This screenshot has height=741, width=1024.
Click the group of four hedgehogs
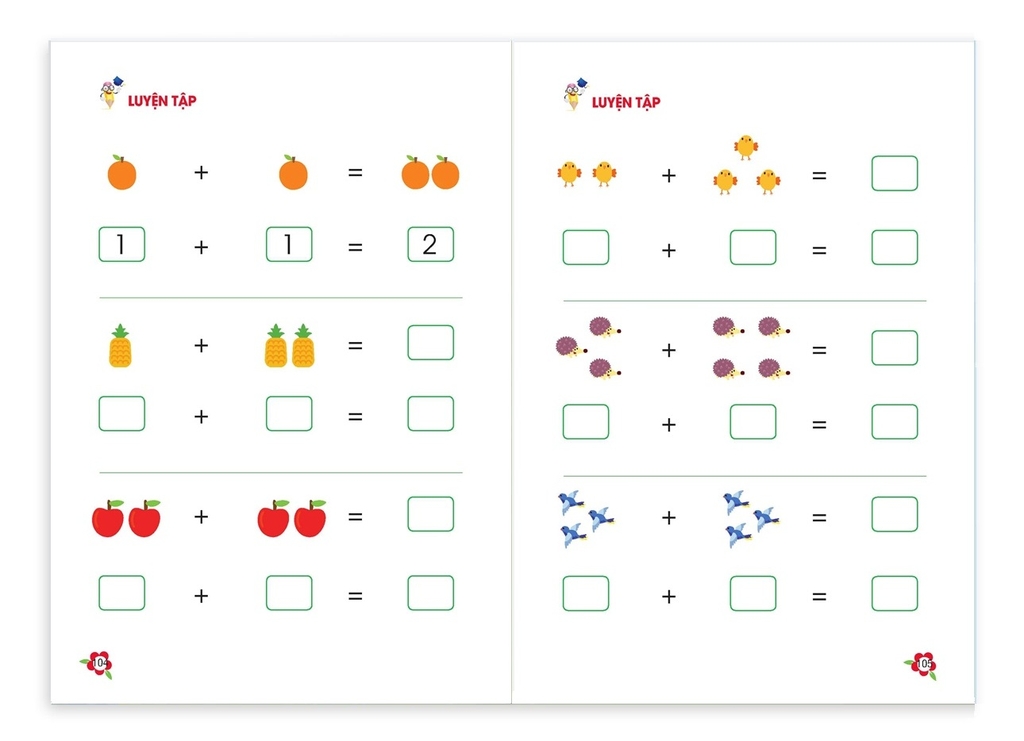(751, 347)
